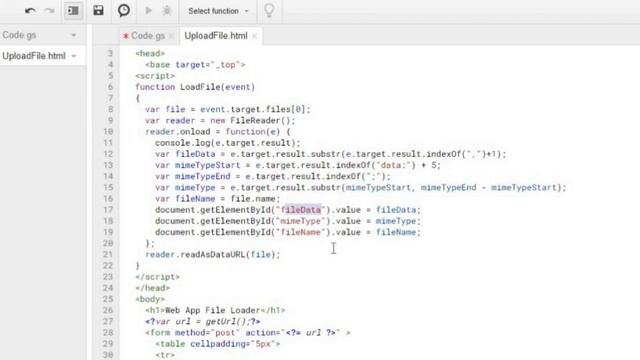Click 'var fileName = file.name;' on line 16

(x=218, y=199)
